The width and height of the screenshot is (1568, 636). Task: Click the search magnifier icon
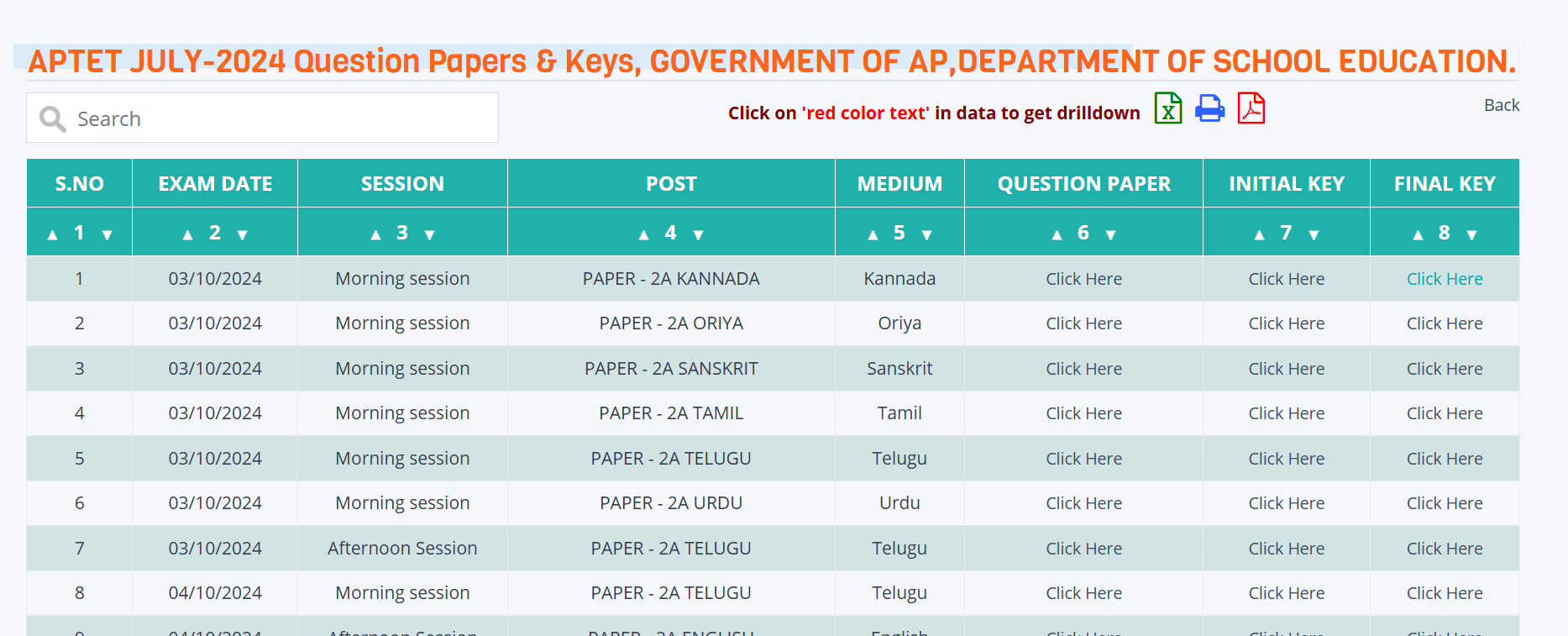(x=52, y=118)
